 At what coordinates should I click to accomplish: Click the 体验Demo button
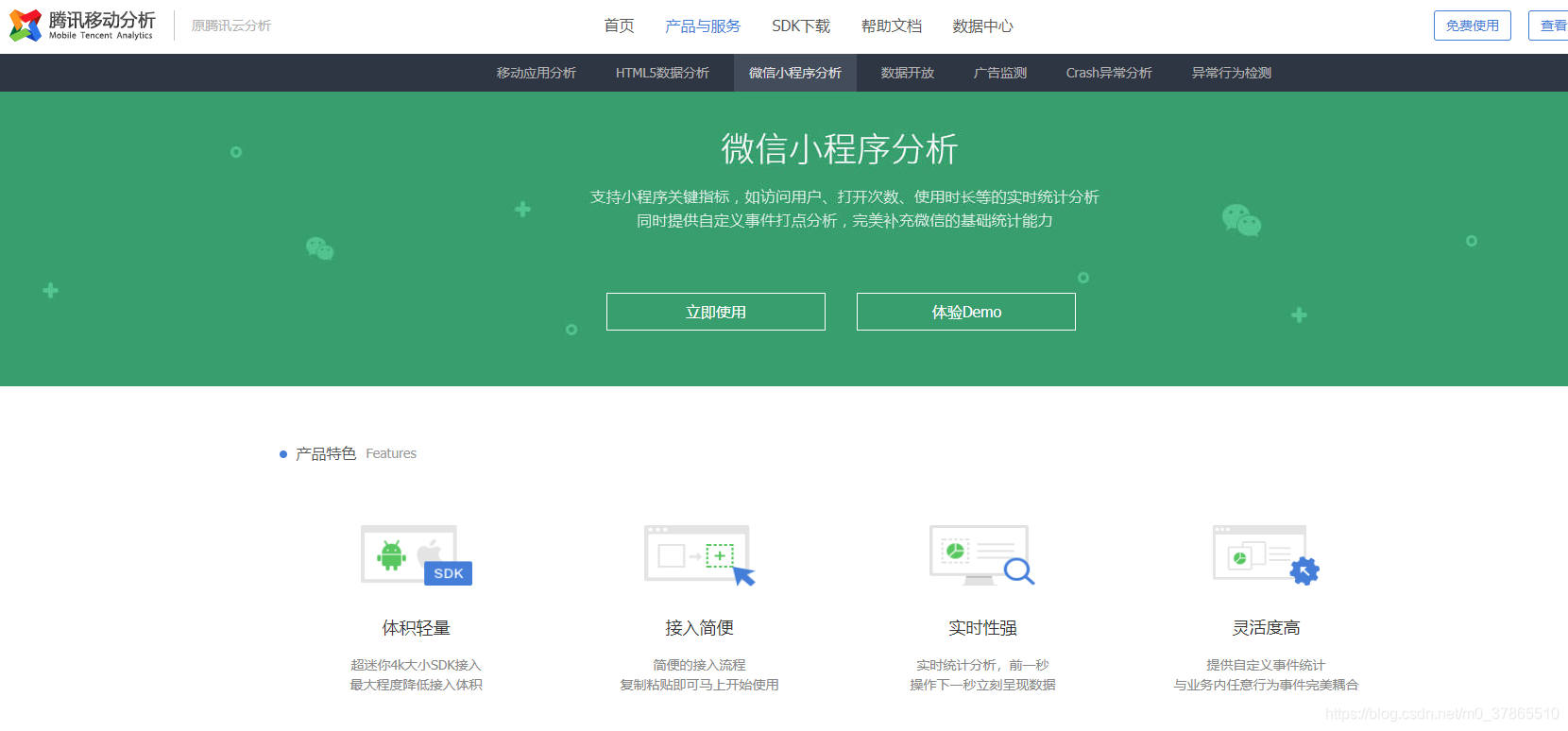pos(966,312)
